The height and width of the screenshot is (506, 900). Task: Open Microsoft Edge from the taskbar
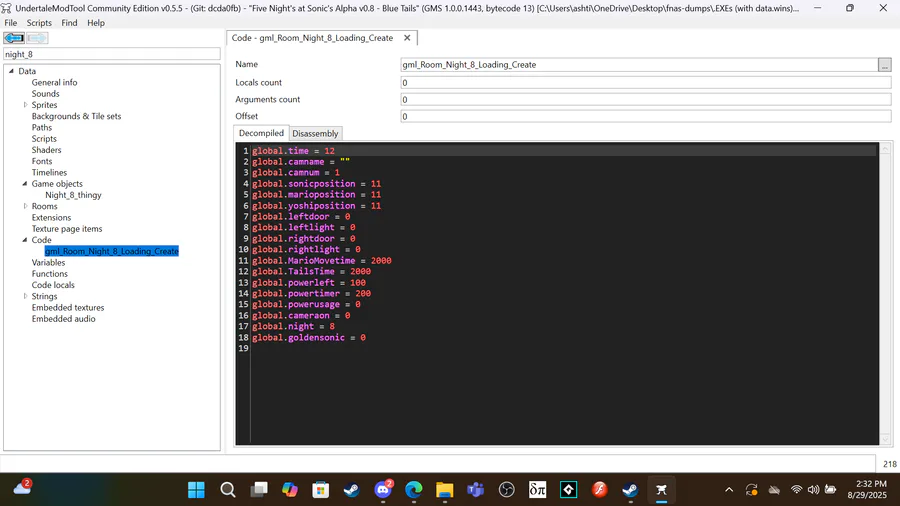[x=414, y=489]
